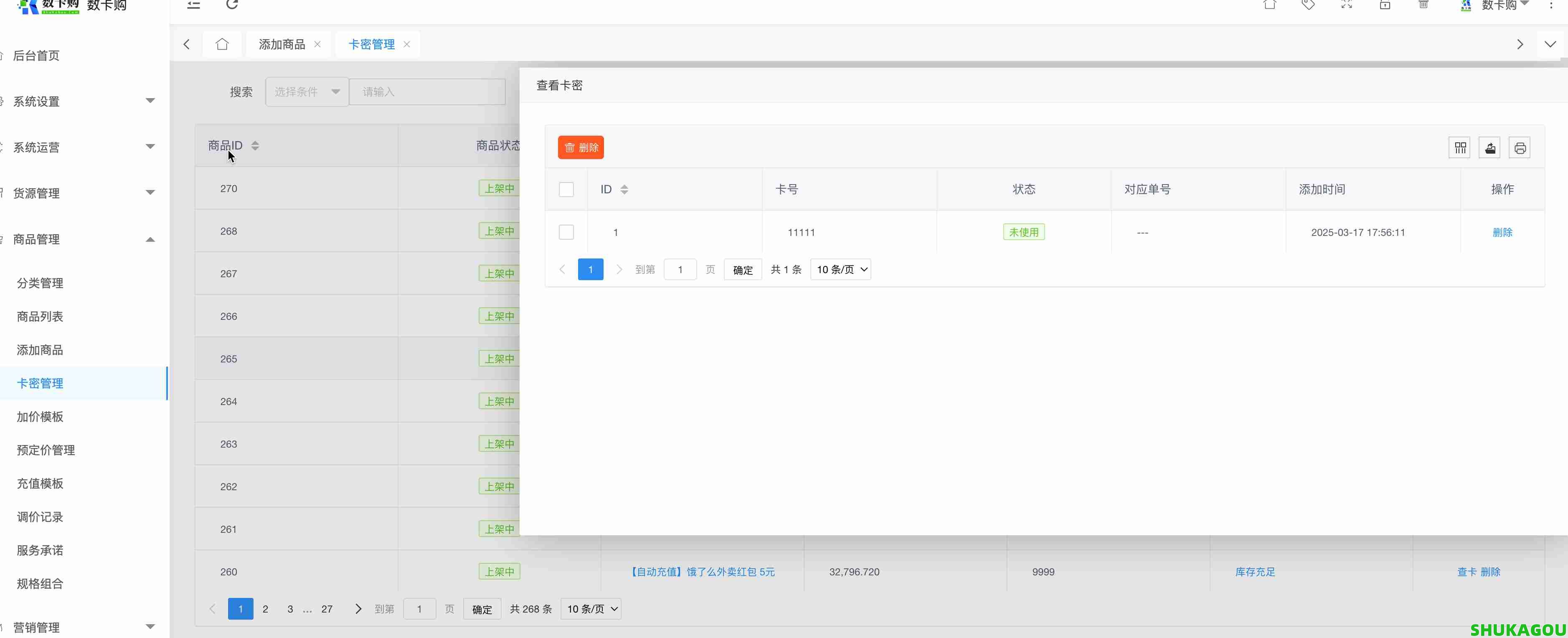
Task: Check the select-all checkbox in the dialog table
Action: (x=566, y=189)
